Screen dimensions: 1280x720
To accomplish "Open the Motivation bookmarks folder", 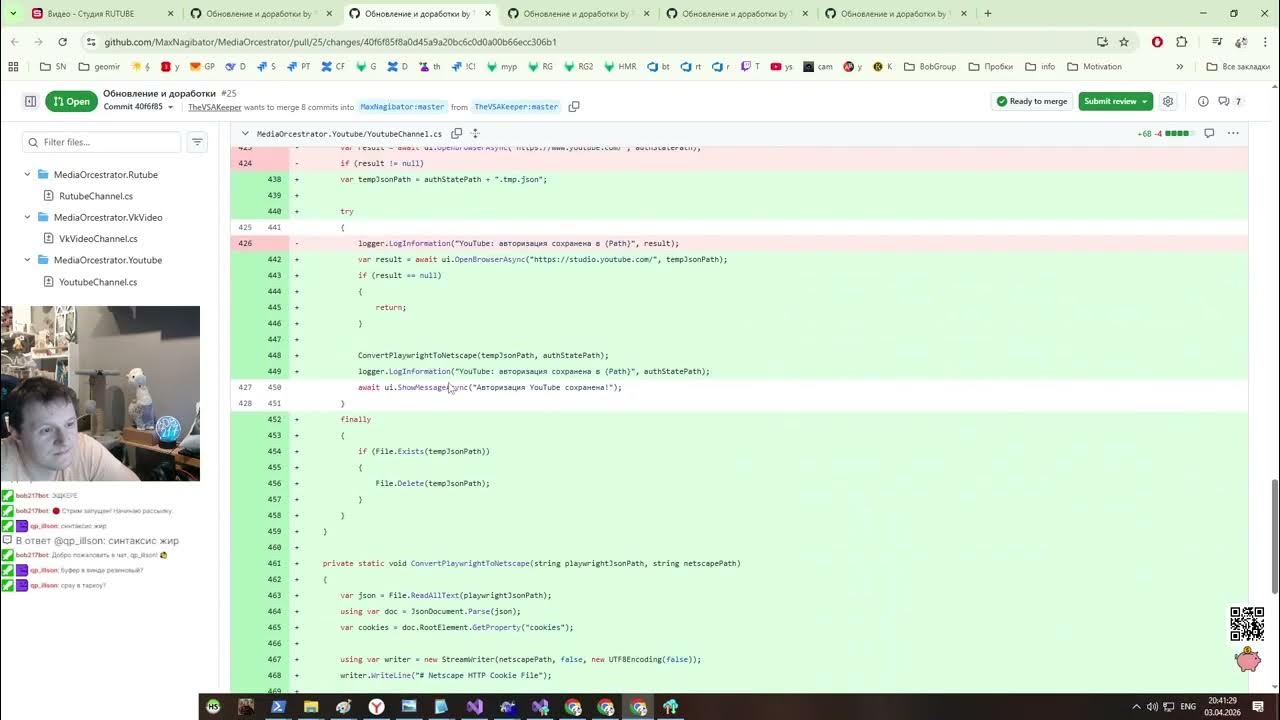I will (x=1094, y=67).
